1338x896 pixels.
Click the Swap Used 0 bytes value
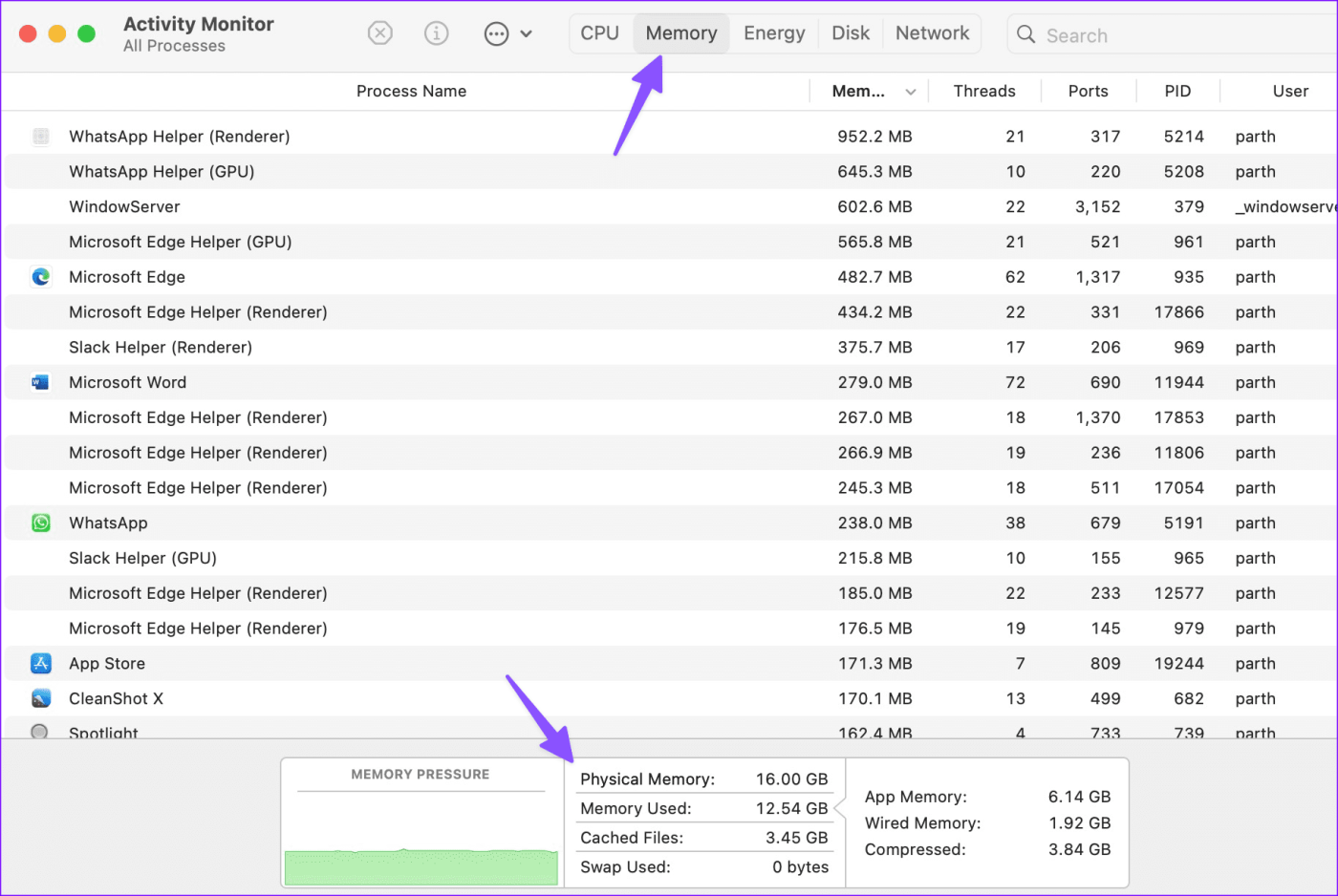click(x=800, y=867)
